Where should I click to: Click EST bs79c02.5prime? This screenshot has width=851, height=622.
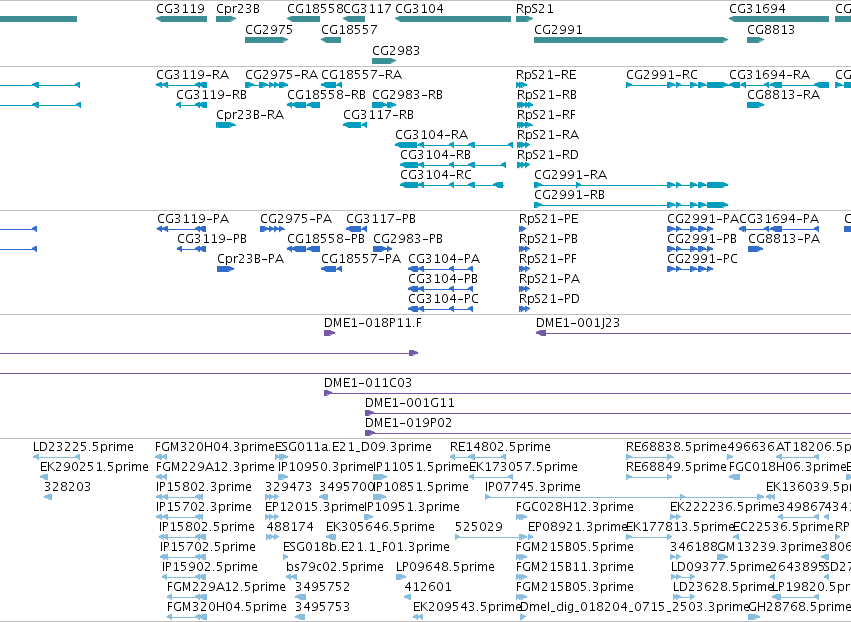[291, 577]
